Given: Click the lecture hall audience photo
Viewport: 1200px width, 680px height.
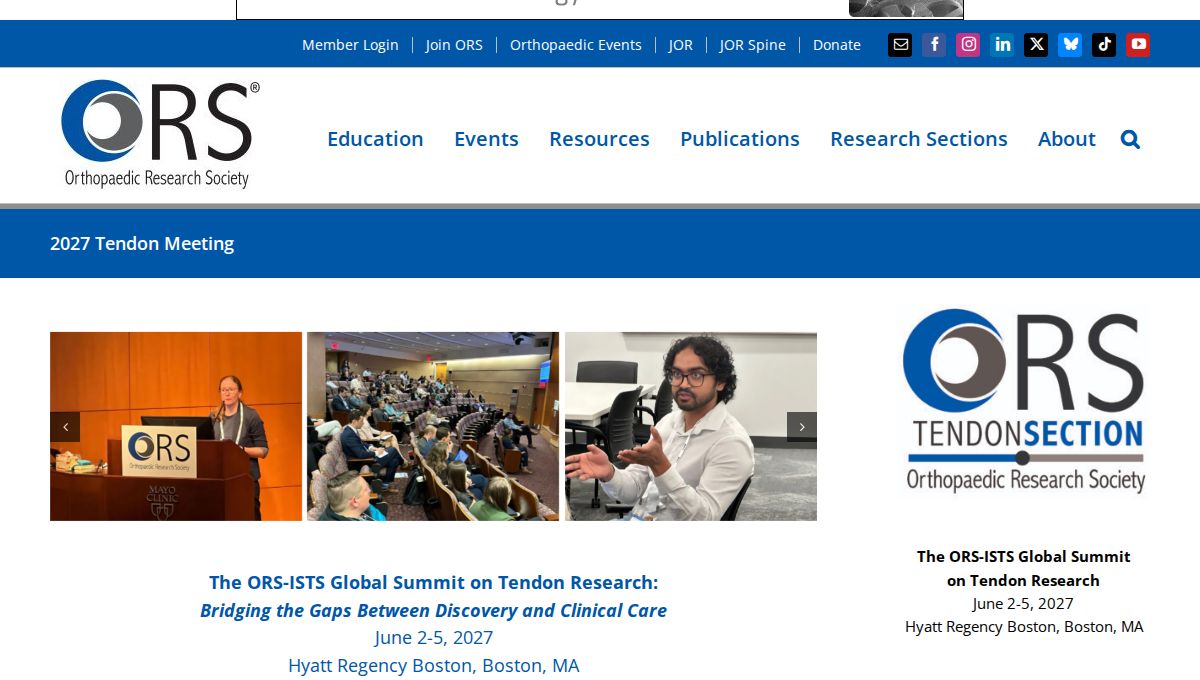Looking at the screenshot, I should 433,426.
